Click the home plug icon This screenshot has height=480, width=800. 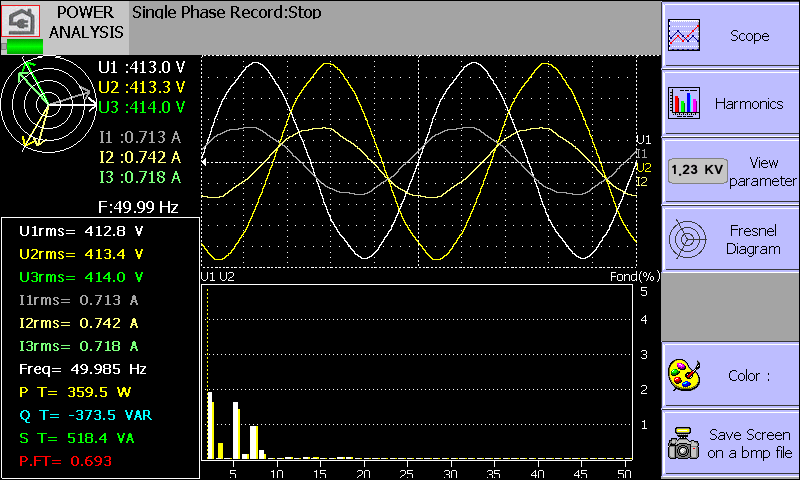[20, 20]
